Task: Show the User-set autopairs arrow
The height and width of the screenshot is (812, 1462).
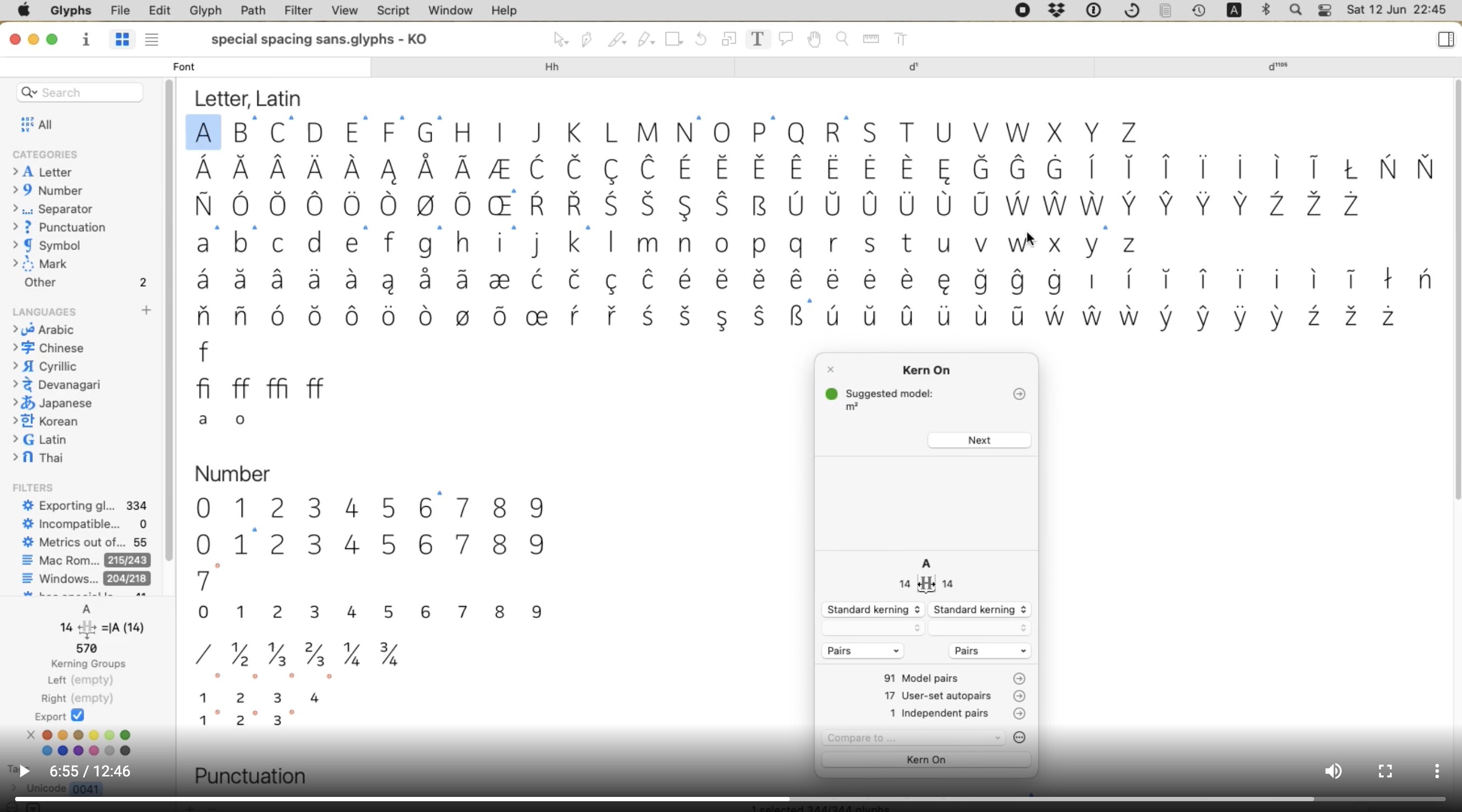Action: pos(1019,696)
